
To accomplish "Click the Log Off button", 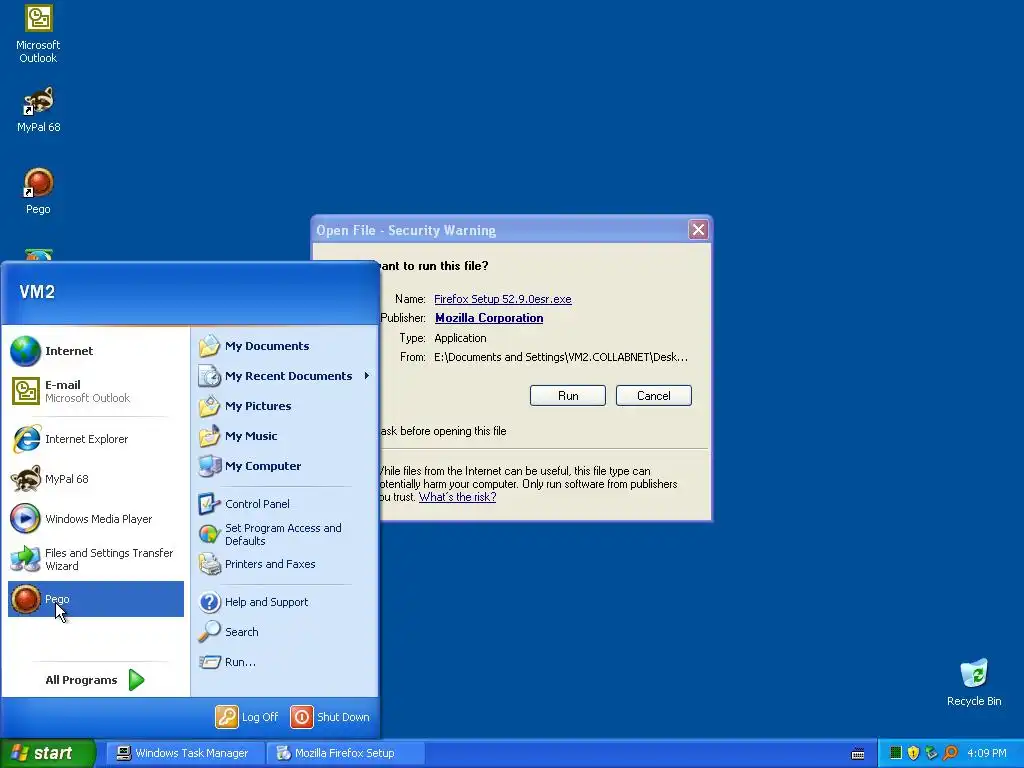I will 248,717.
